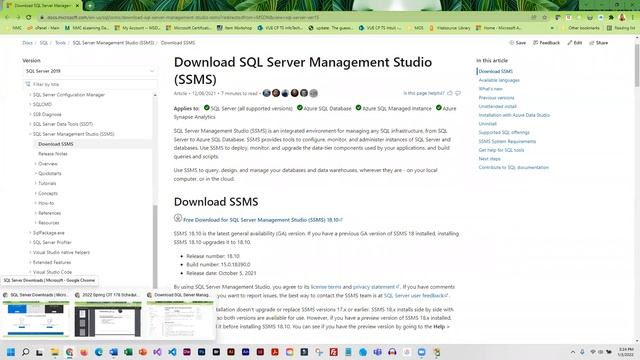Viewport: 640px width, 360px height.
Task: Jump to Previous versions in article nav
Action: (496, 98)
